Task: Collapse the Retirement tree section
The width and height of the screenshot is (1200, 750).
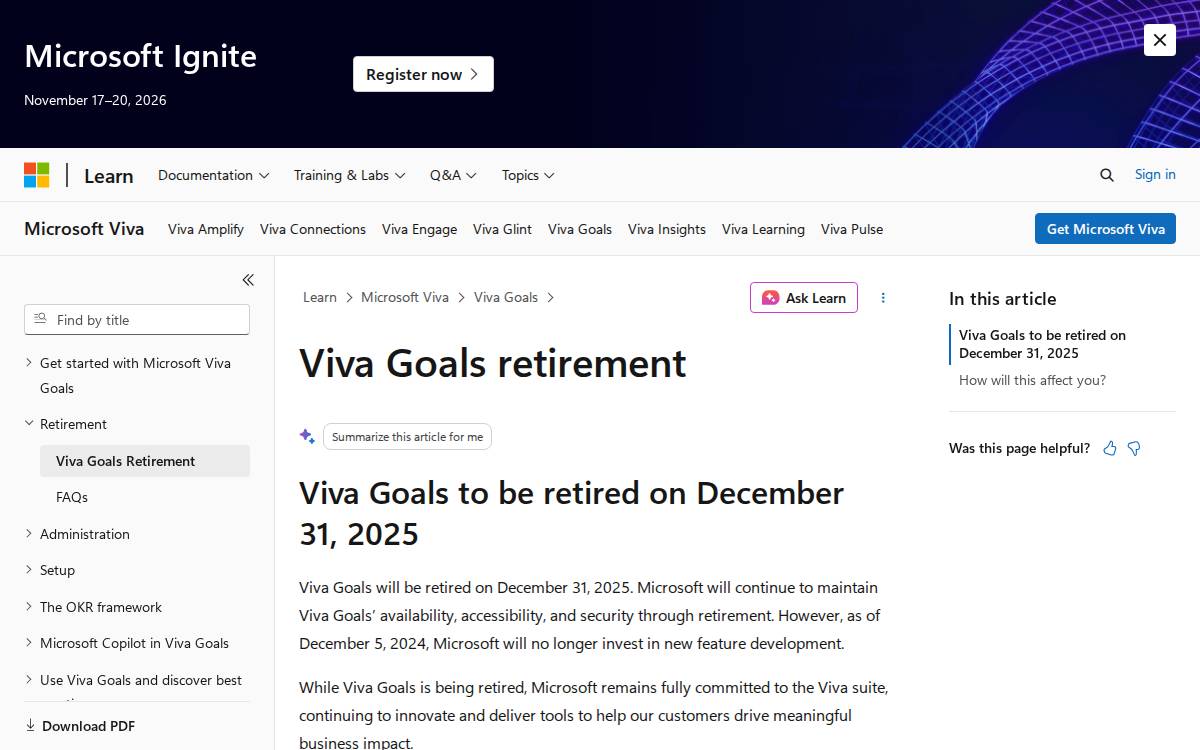Action: click(29, 424)
